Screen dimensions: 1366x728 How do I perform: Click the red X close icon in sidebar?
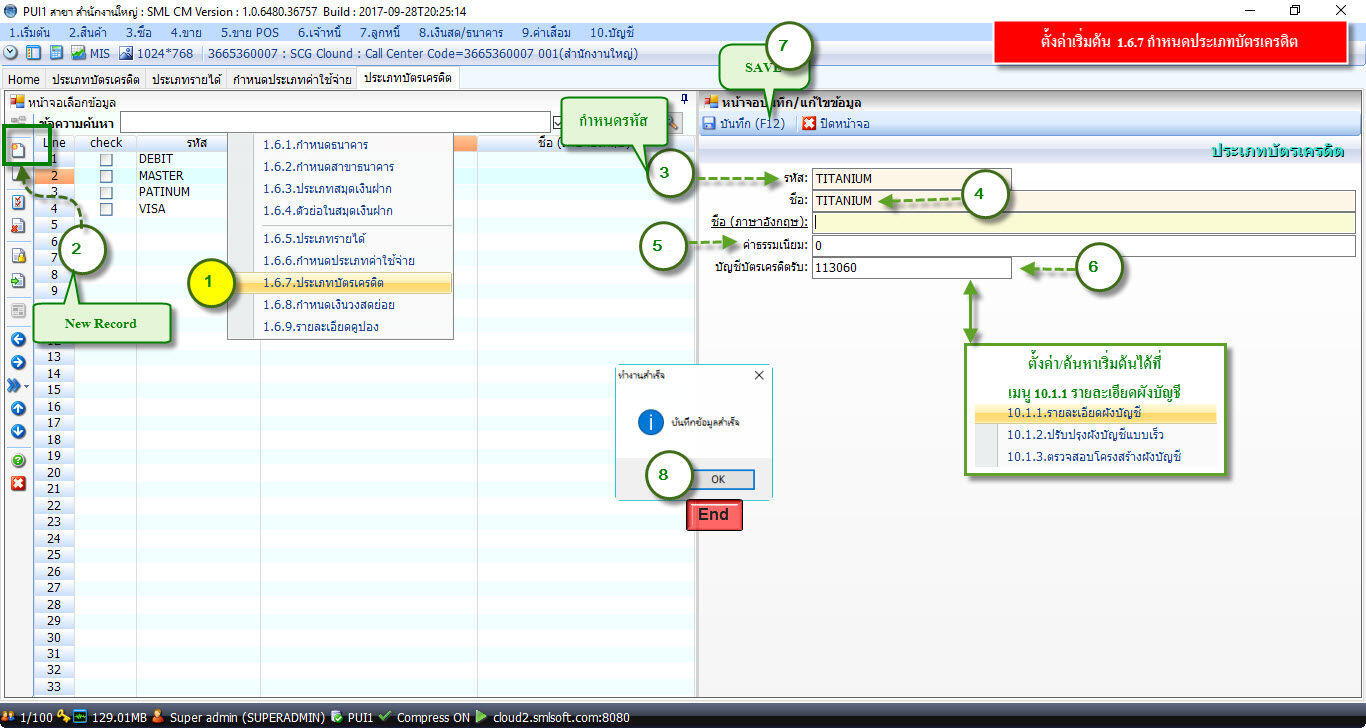point(18,484)
